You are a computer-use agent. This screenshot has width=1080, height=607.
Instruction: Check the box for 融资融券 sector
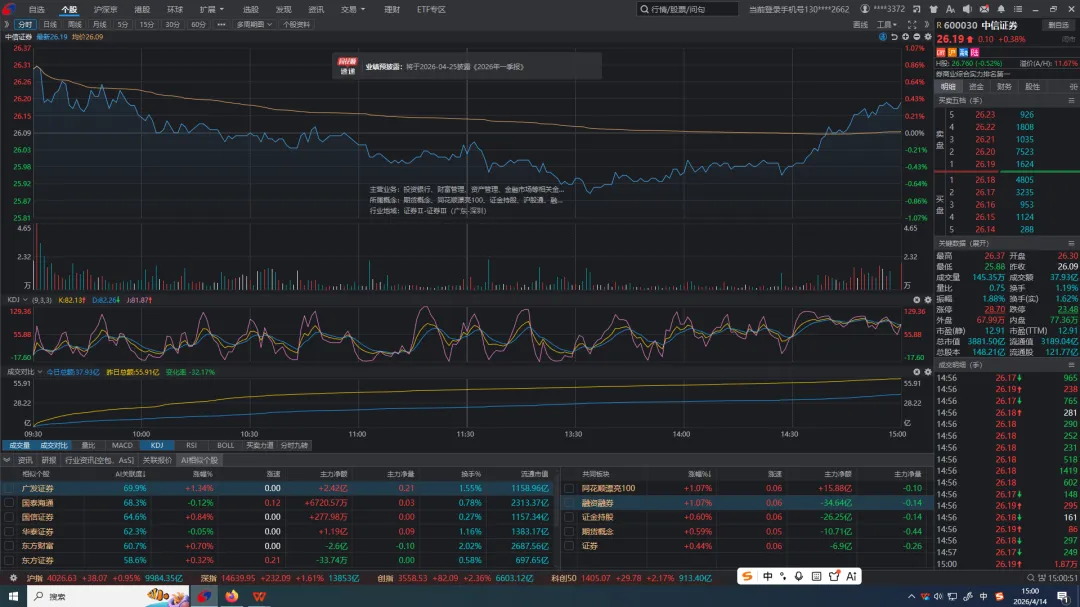(569, 503)
